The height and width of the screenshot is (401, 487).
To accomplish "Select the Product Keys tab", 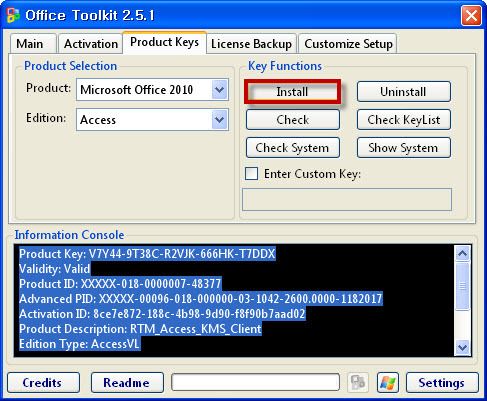I will pos(164,42).
